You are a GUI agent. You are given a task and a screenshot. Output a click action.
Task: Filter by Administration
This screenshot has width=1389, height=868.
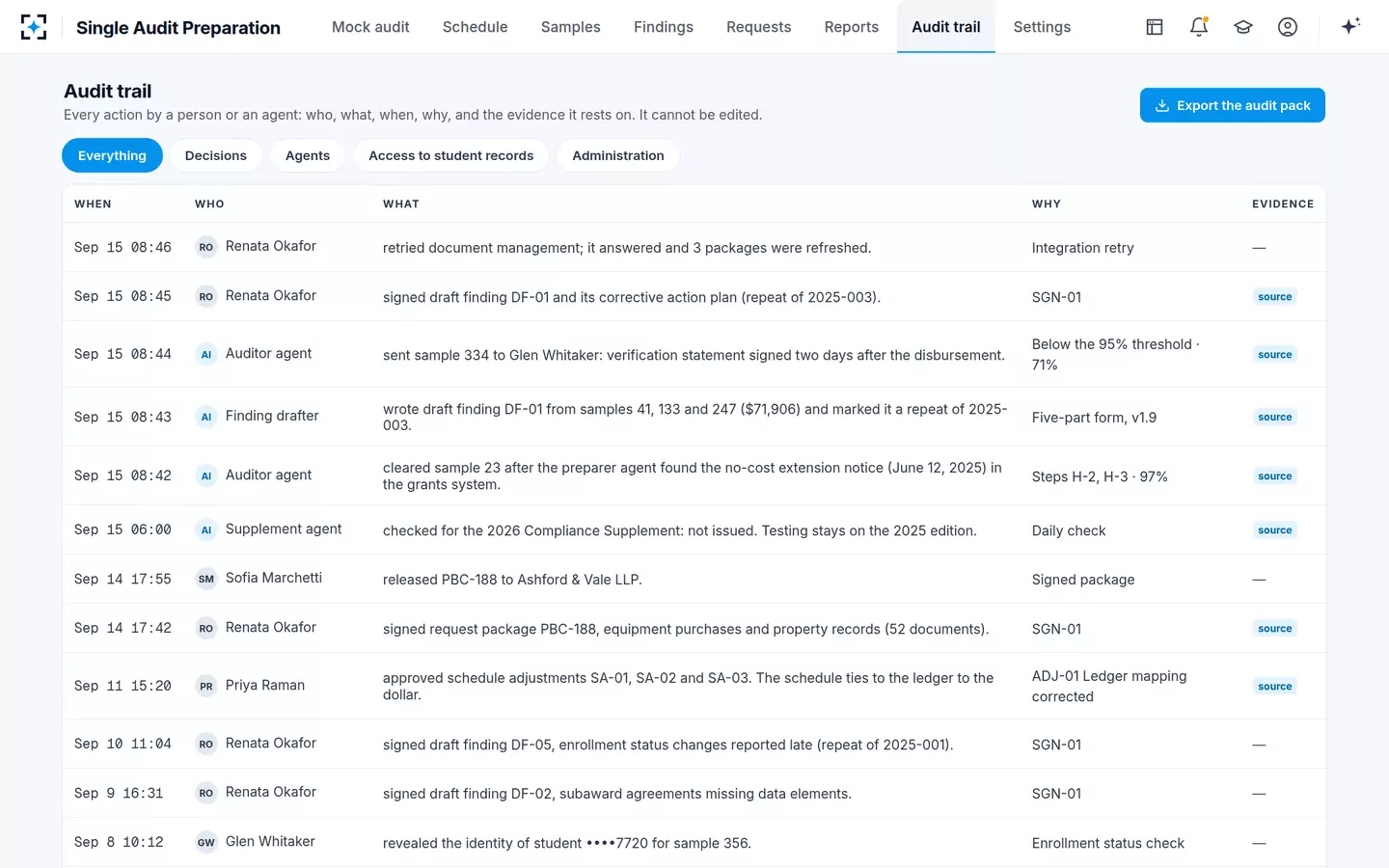617,155
